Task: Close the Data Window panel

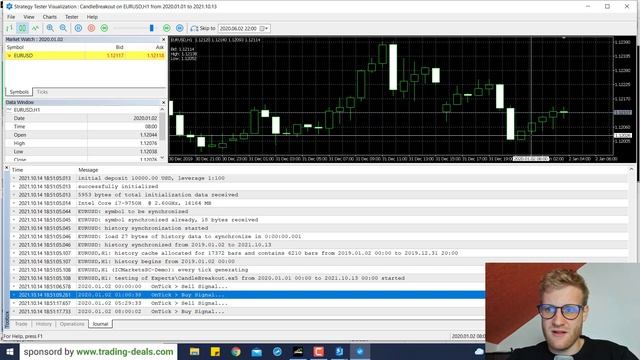Action: click(x=164, y=102)
